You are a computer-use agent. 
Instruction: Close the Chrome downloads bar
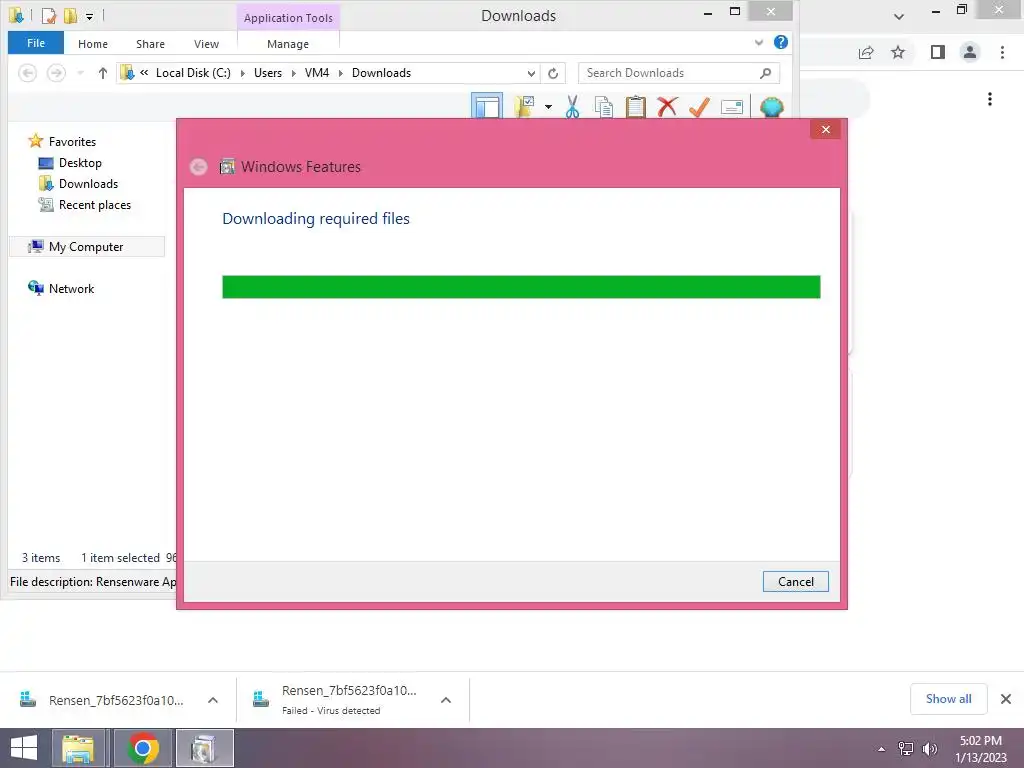(1006, 699)
